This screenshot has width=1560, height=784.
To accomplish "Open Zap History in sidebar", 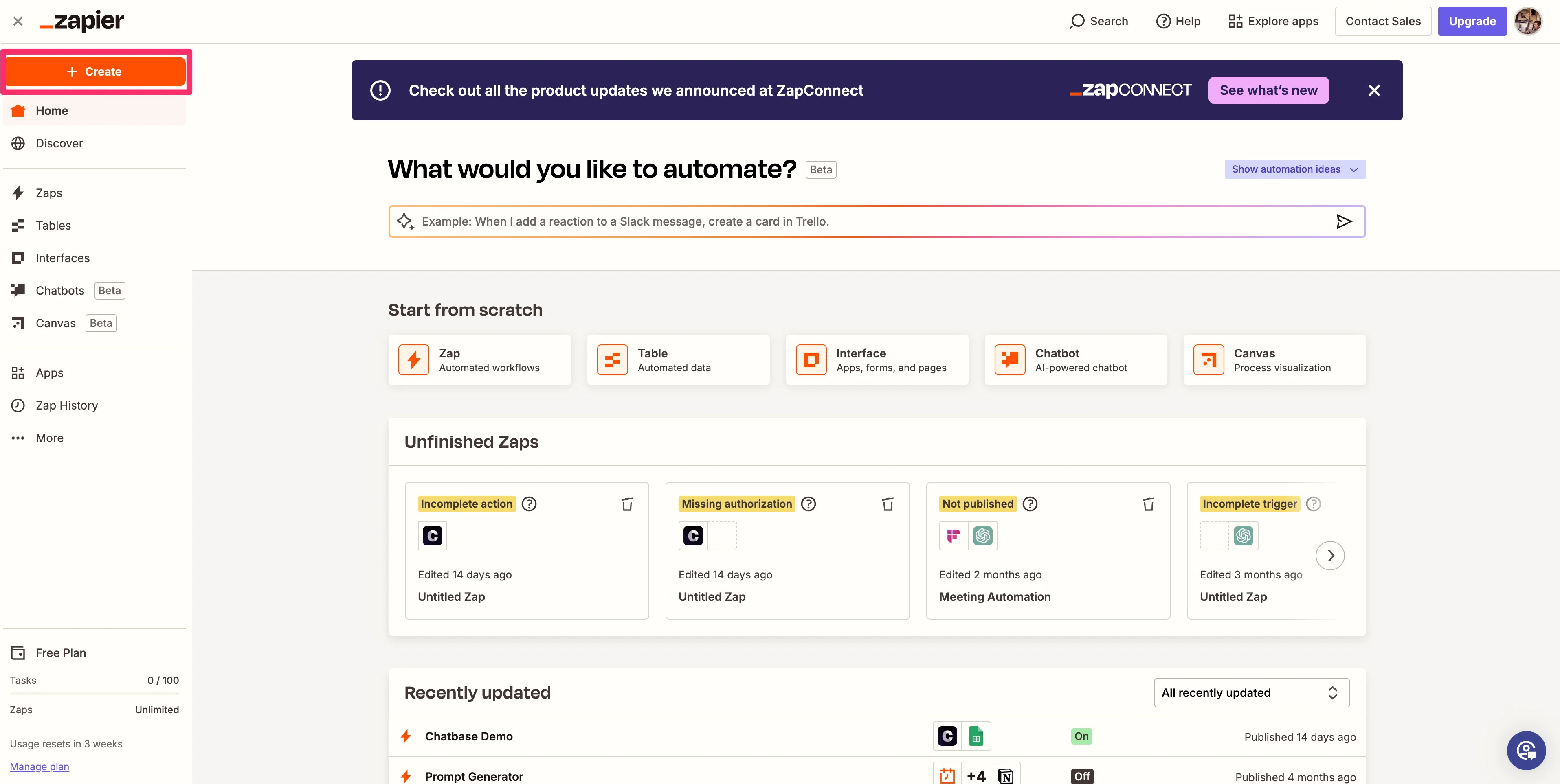I will tap(67, 405).
